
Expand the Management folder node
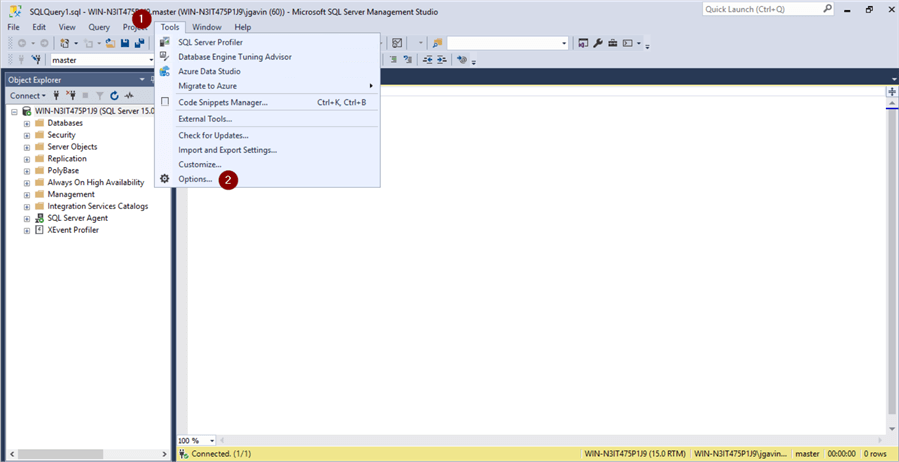(x=26, y=194)
